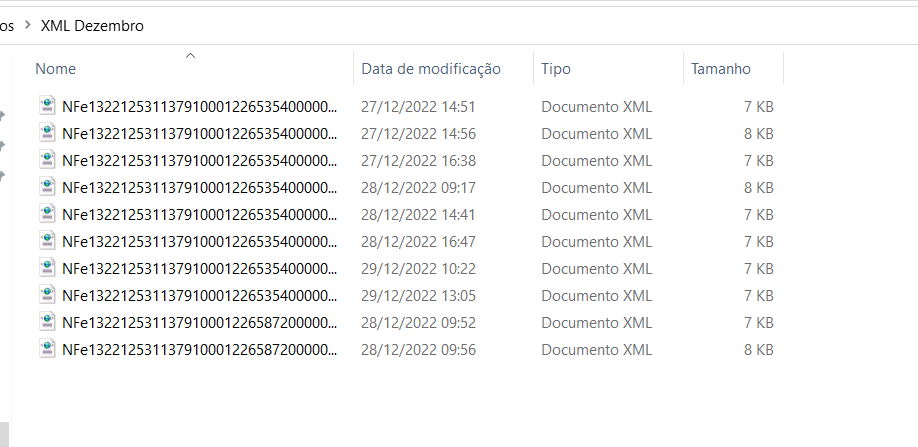Screen dimensions: 918x447
Task: Click the XML file icon modified 27/12/2022 14:51
Action: 47,106
